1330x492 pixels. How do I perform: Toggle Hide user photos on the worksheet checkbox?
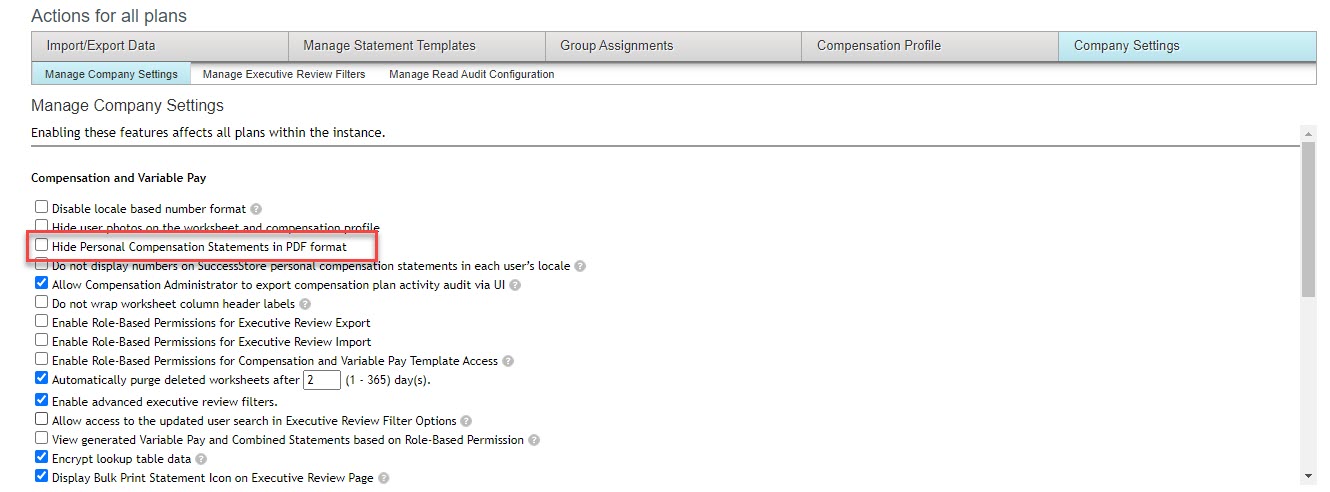[42, 227]
